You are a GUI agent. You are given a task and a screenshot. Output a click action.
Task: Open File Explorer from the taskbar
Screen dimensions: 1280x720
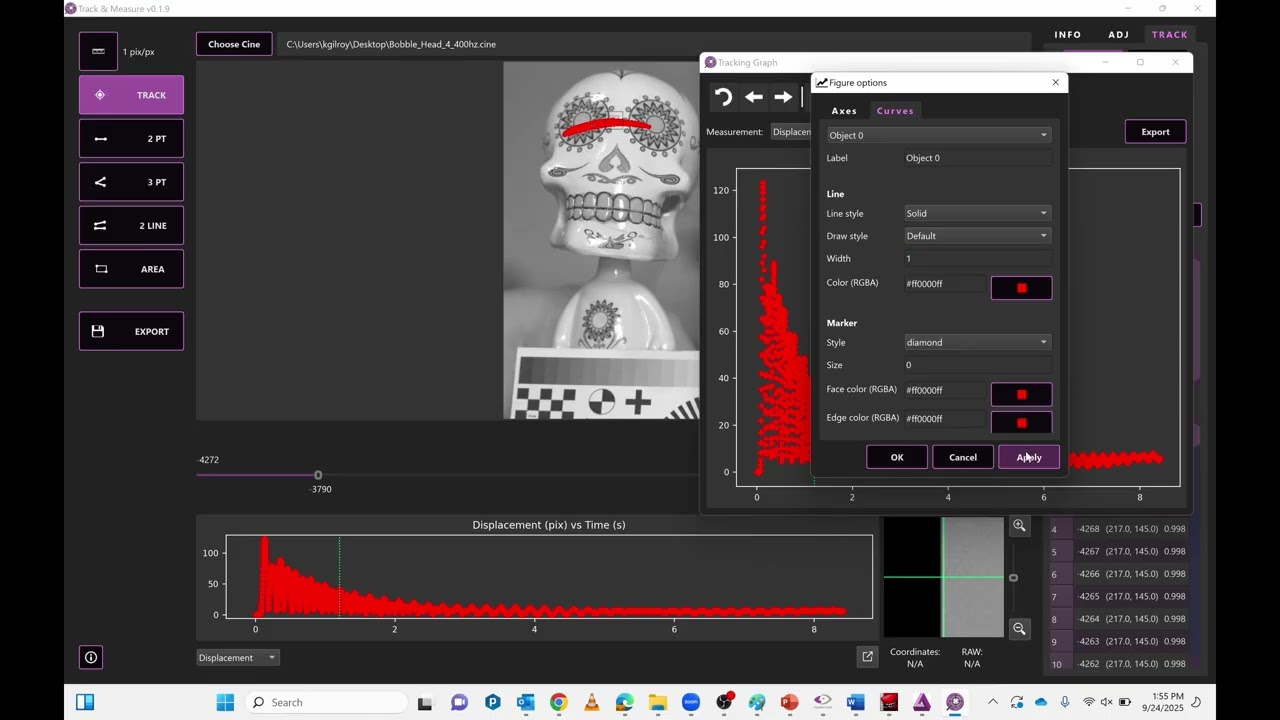657,702
